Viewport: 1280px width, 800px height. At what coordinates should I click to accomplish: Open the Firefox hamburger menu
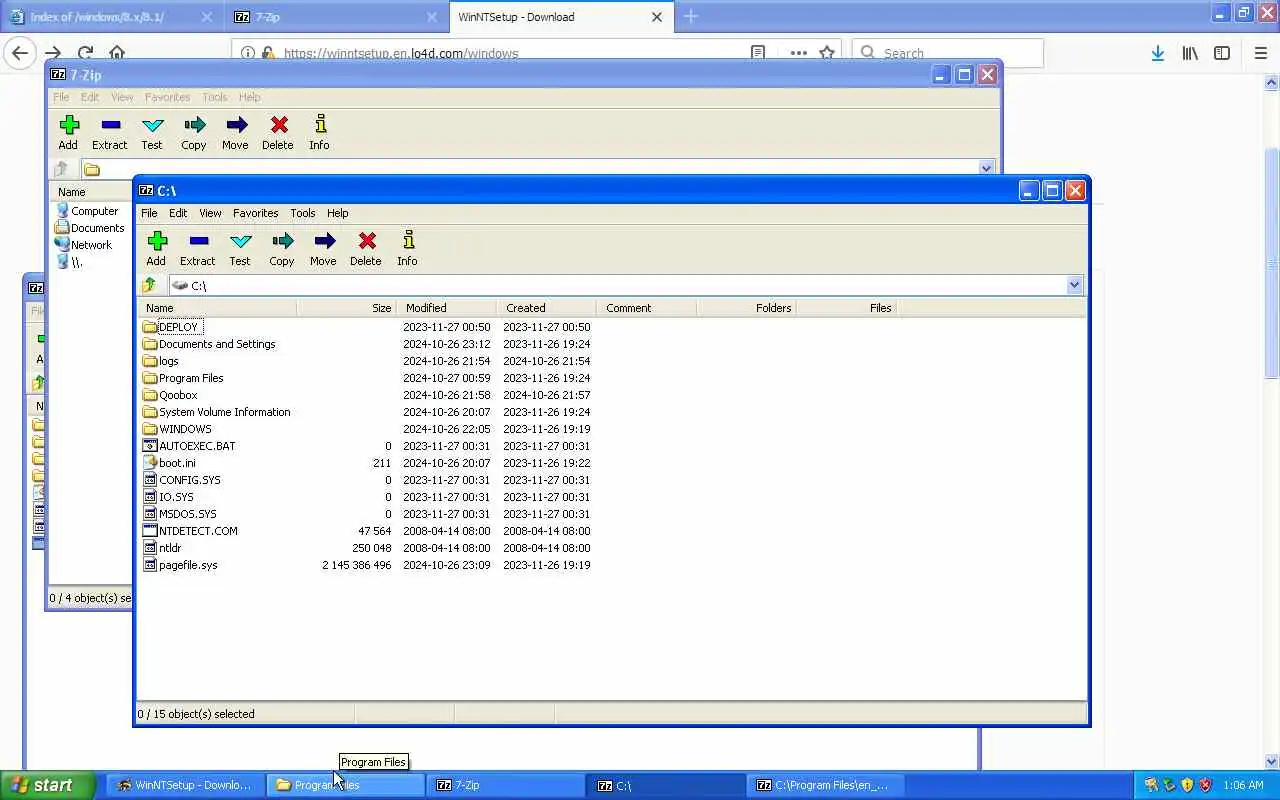point(1260,53)
